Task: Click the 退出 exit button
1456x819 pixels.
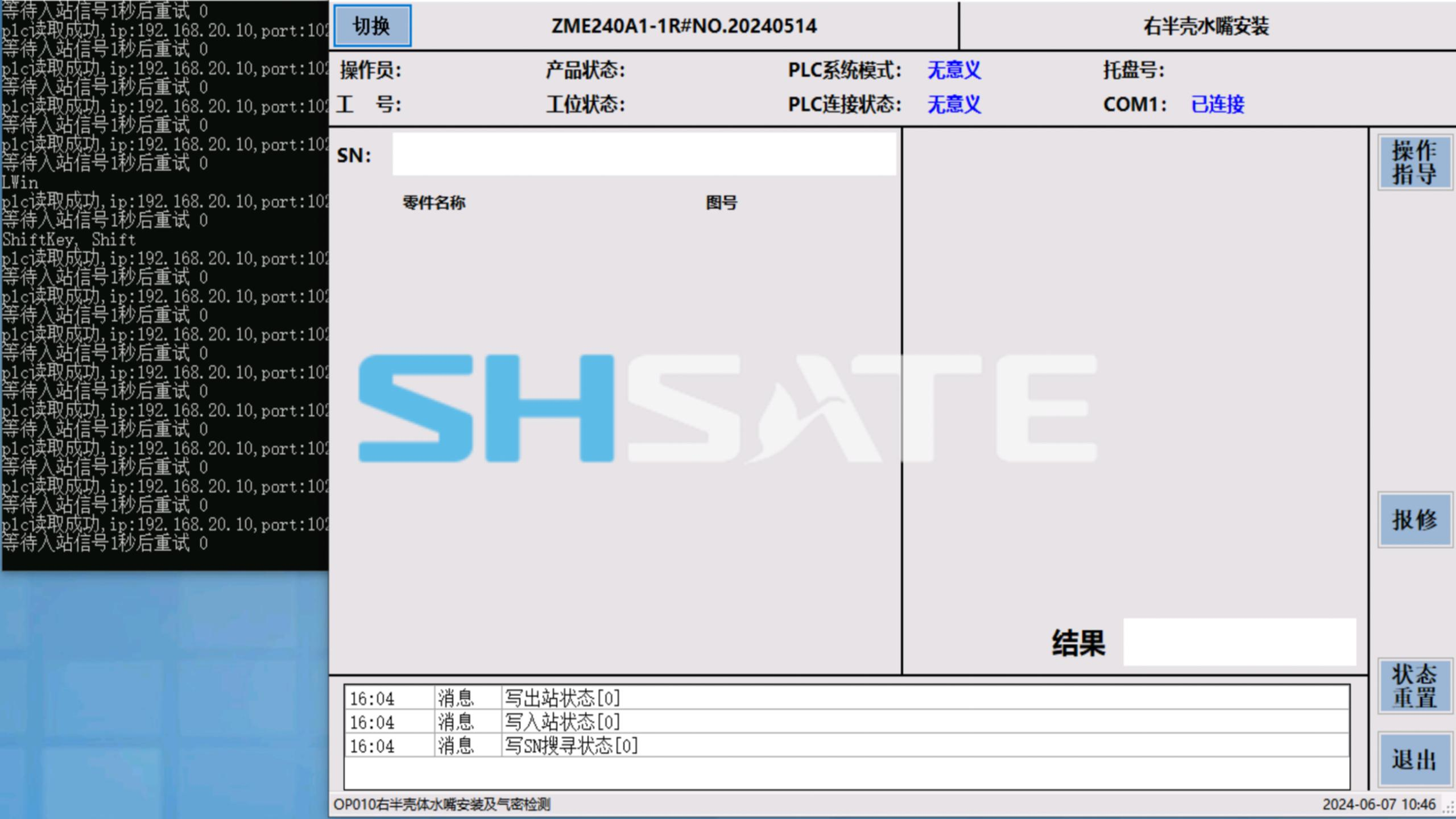Action: pyautogui.click(x=1414, y=760)
